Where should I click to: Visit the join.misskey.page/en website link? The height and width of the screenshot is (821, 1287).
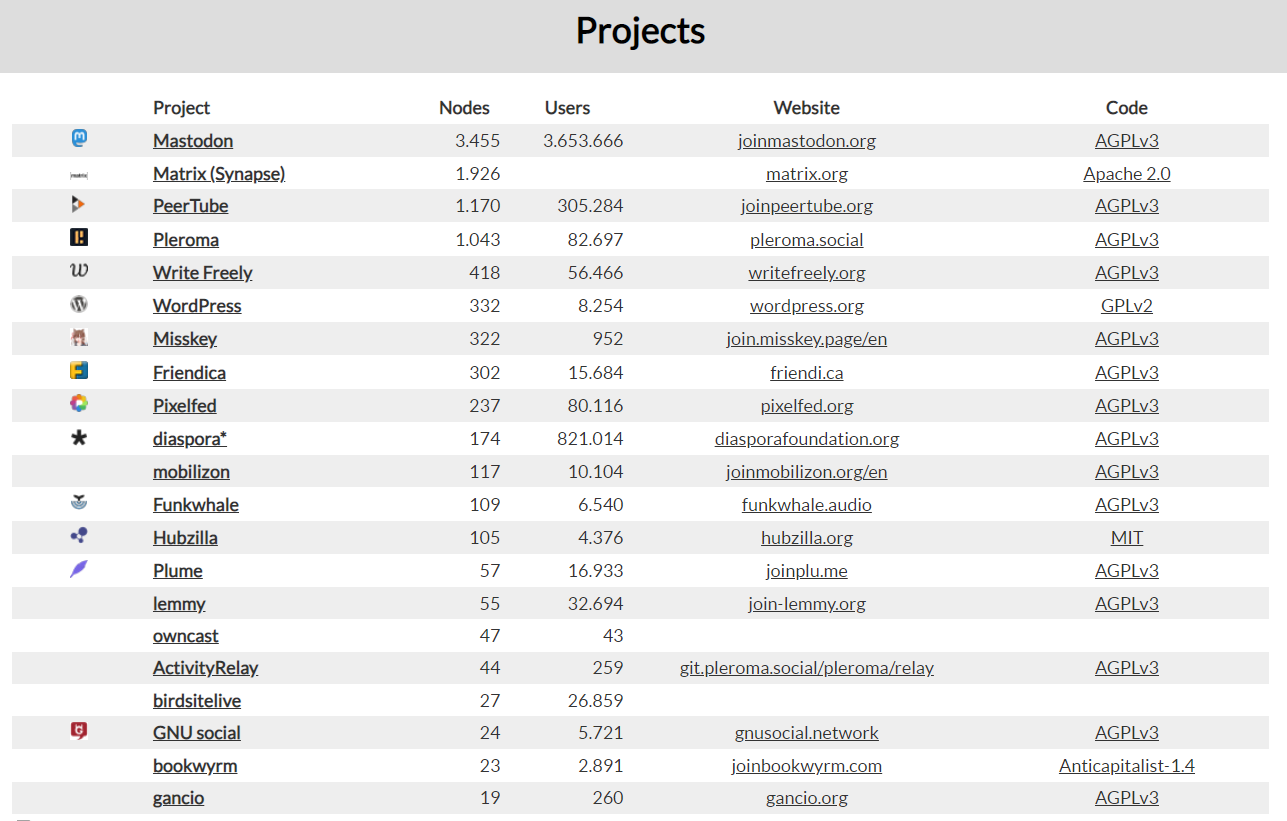click(x=807, y=339)
